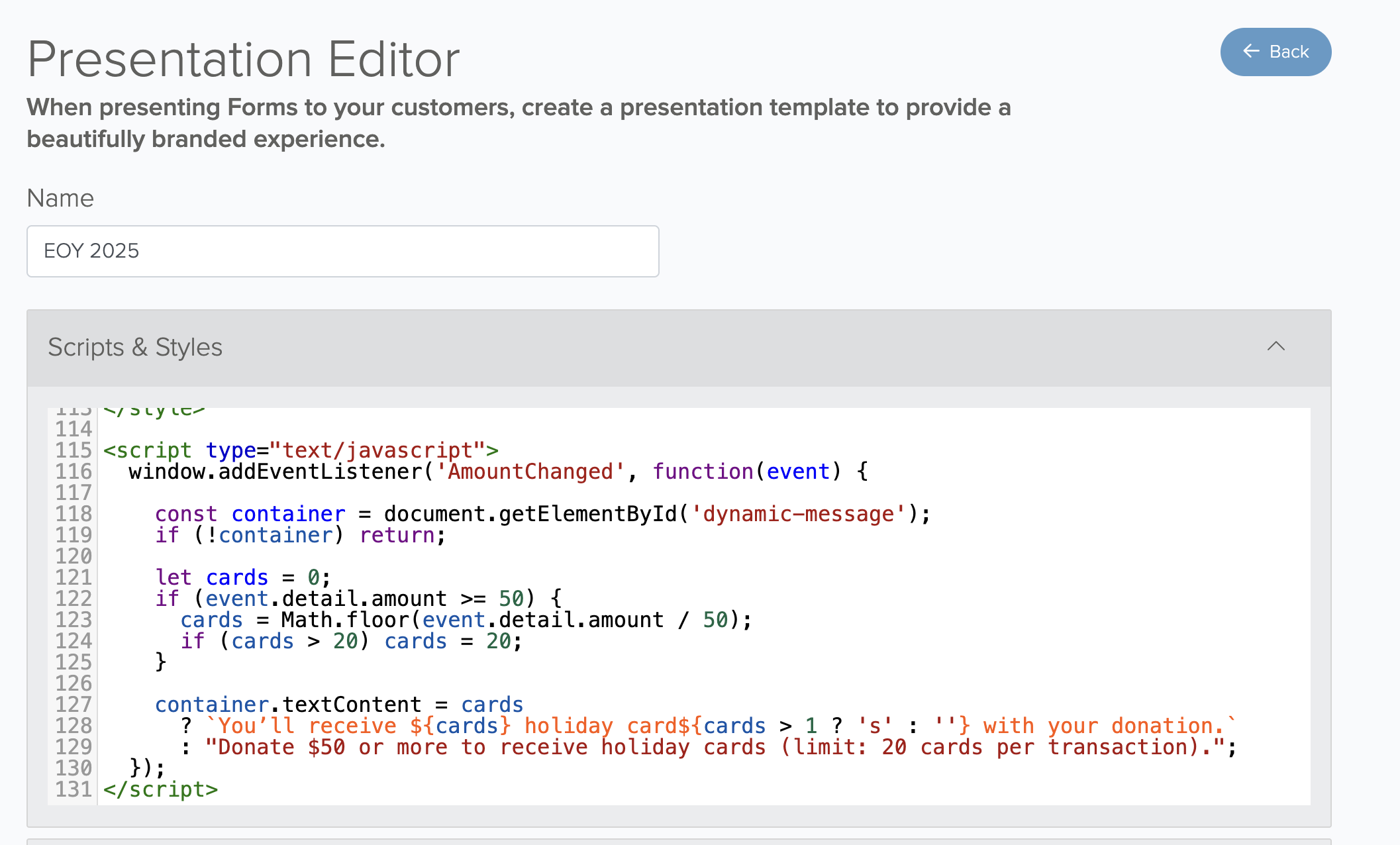The height and width of the screenshot is (845, 1400).
Task: Click the Back button
Action: pyautogui.click(x=1275, y=52)
